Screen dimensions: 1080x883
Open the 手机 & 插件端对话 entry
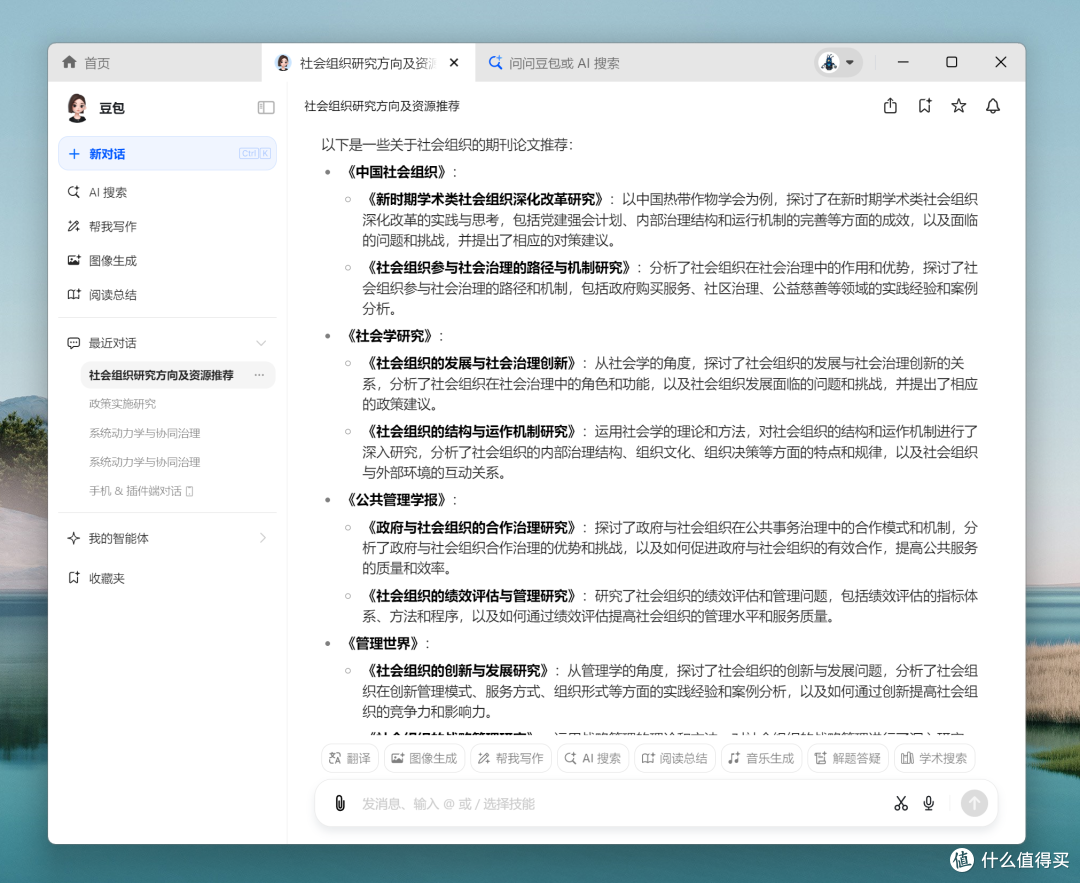tap(141, 491)
